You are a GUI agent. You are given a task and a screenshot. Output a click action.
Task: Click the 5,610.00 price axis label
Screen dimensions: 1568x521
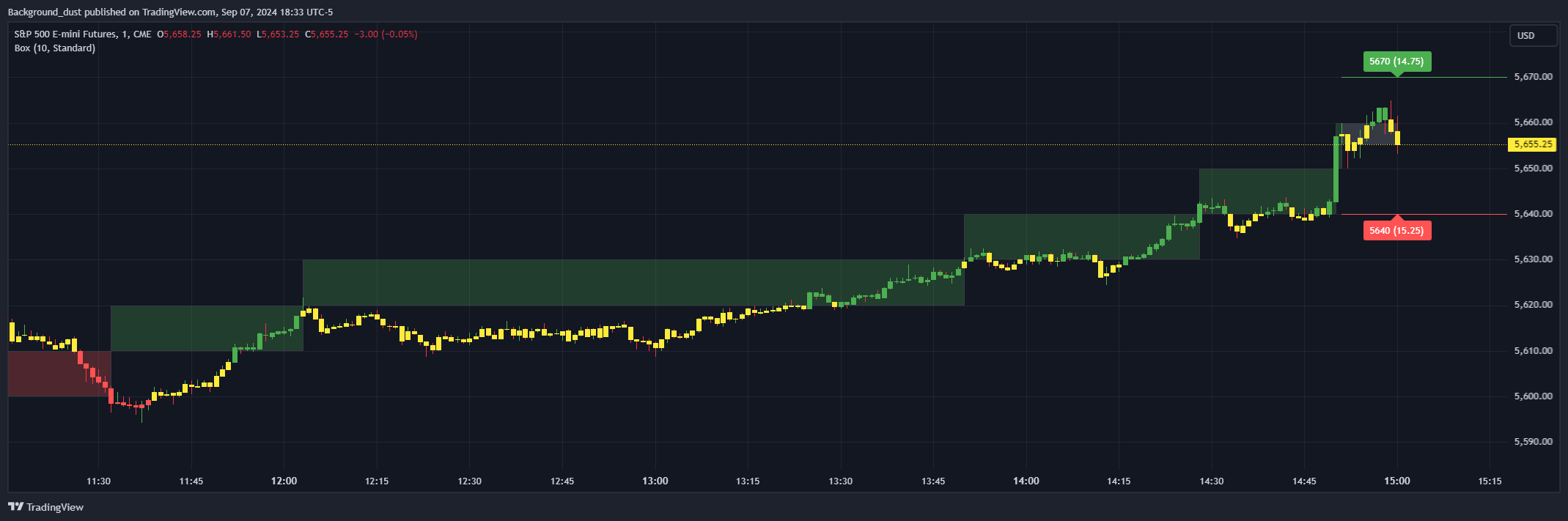click(1533, 351)
